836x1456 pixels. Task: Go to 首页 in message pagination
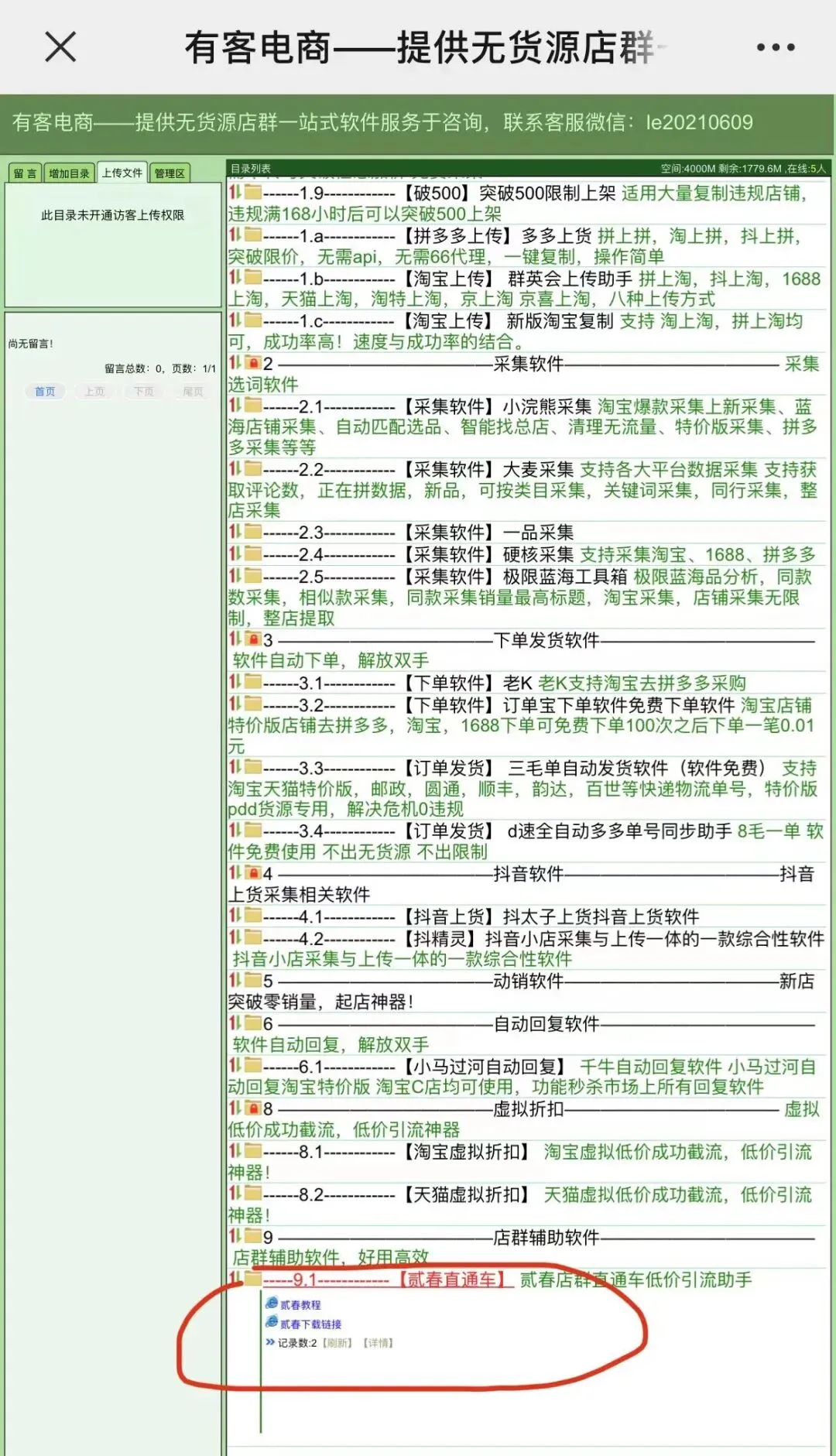click(45, 392)
